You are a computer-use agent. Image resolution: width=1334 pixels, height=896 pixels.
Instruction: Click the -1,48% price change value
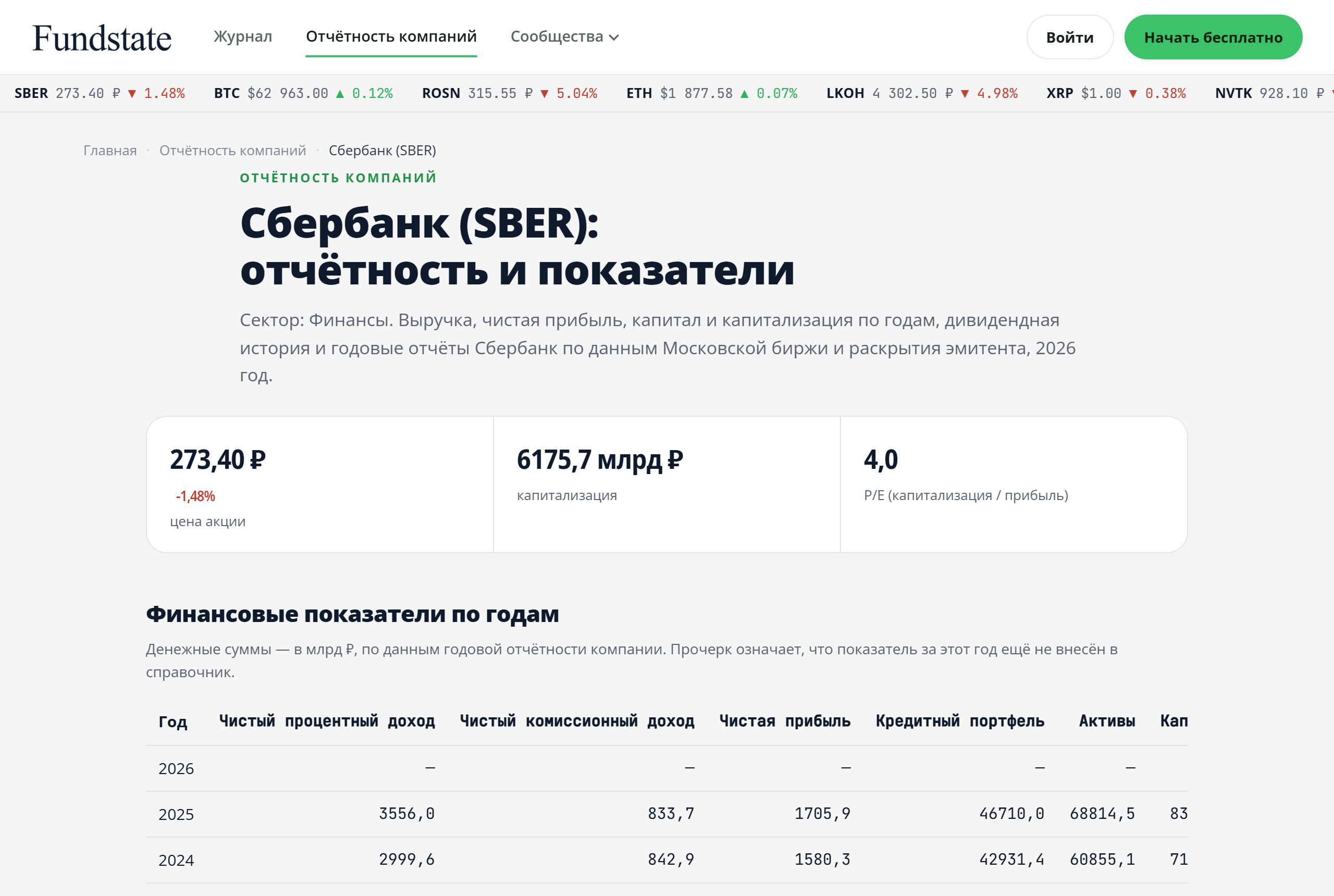point(195,496)
